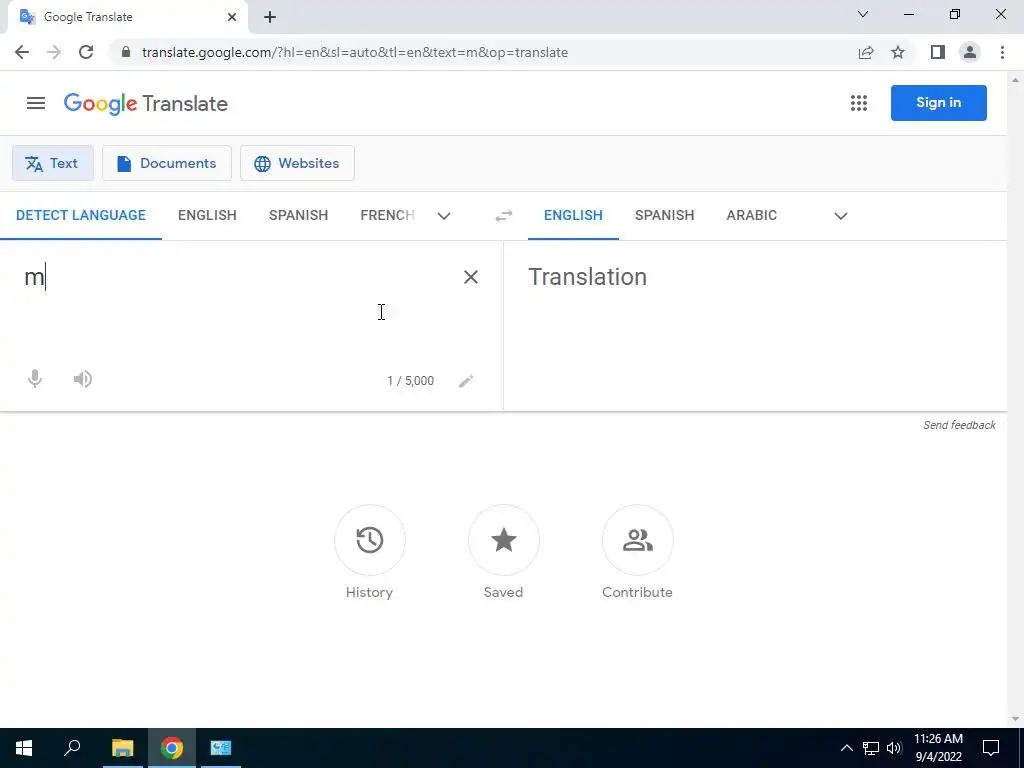Bookmark this tab star icon
The image size is (1024, 768).
pyautogui.click(x=898, y=52)
